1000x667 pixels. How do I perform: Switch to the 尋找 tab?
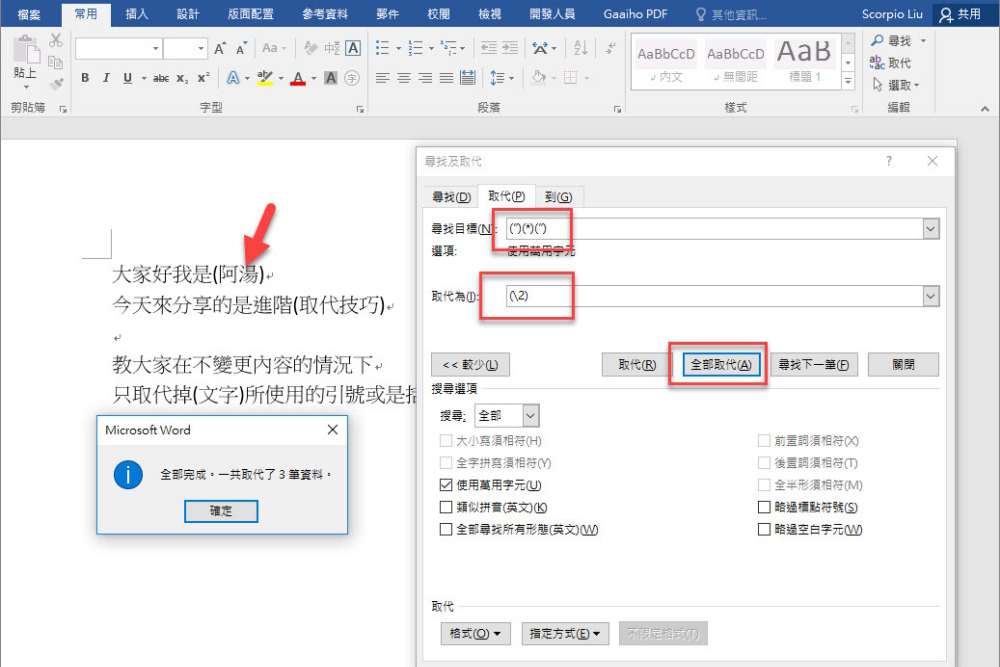[x=449, y=196]
